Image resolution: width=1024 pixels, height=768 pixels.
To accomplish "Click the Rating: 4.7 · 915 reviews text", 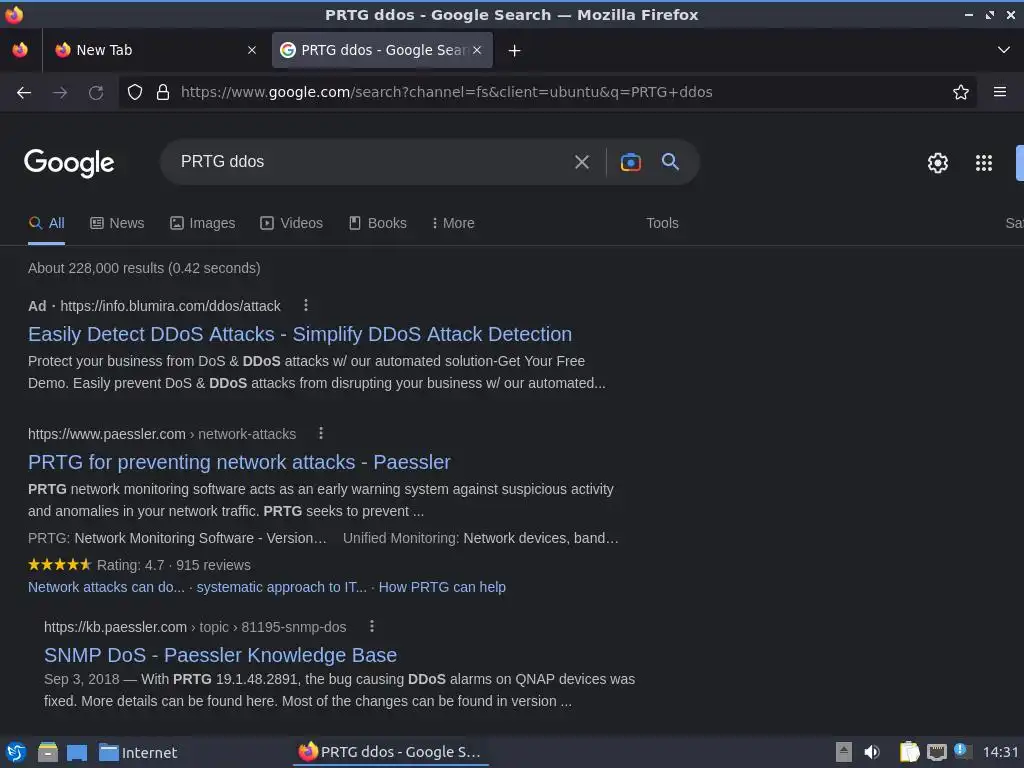I will tap(174, 565).
